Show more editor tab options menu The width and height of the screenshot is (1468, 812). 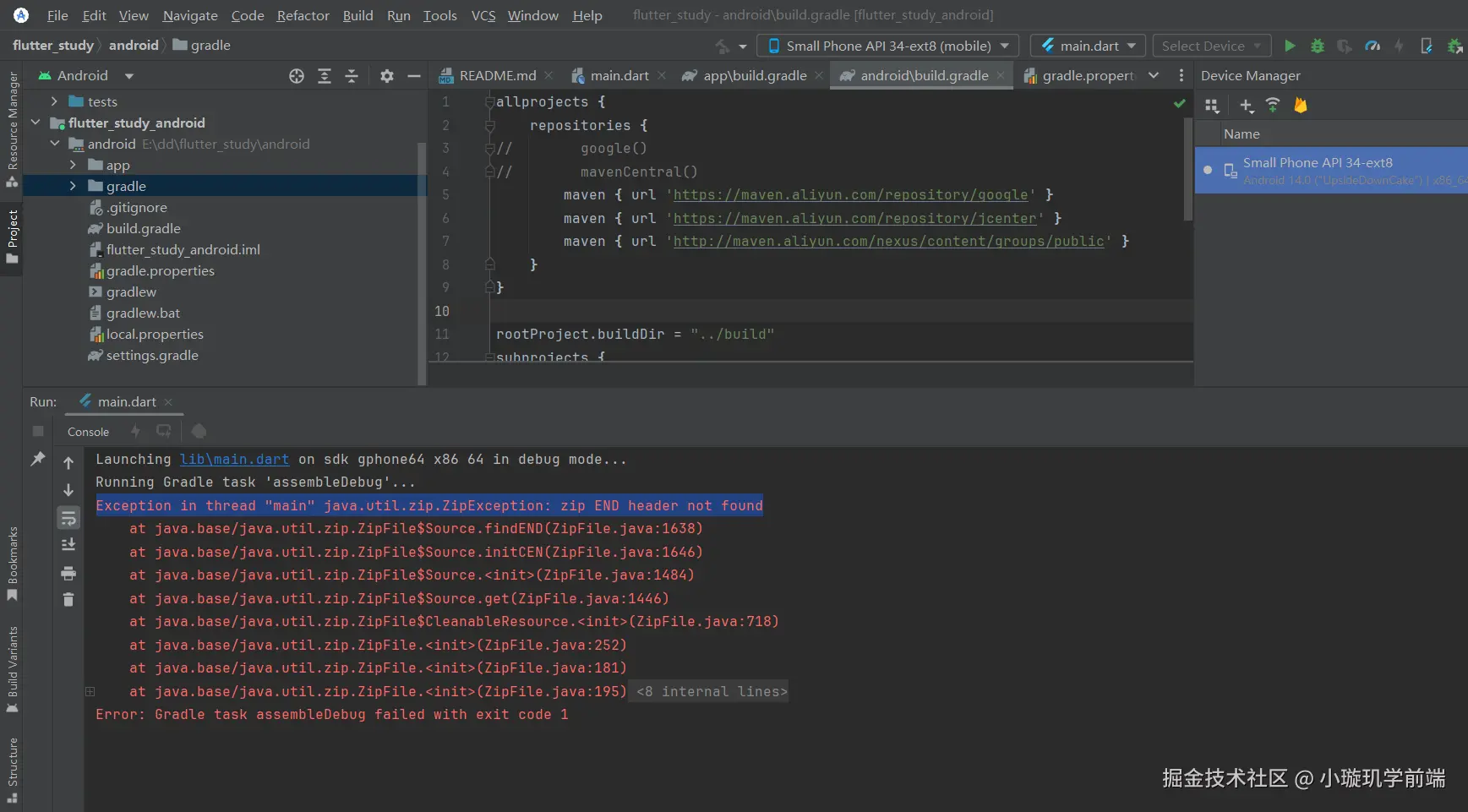point(1181,75)
